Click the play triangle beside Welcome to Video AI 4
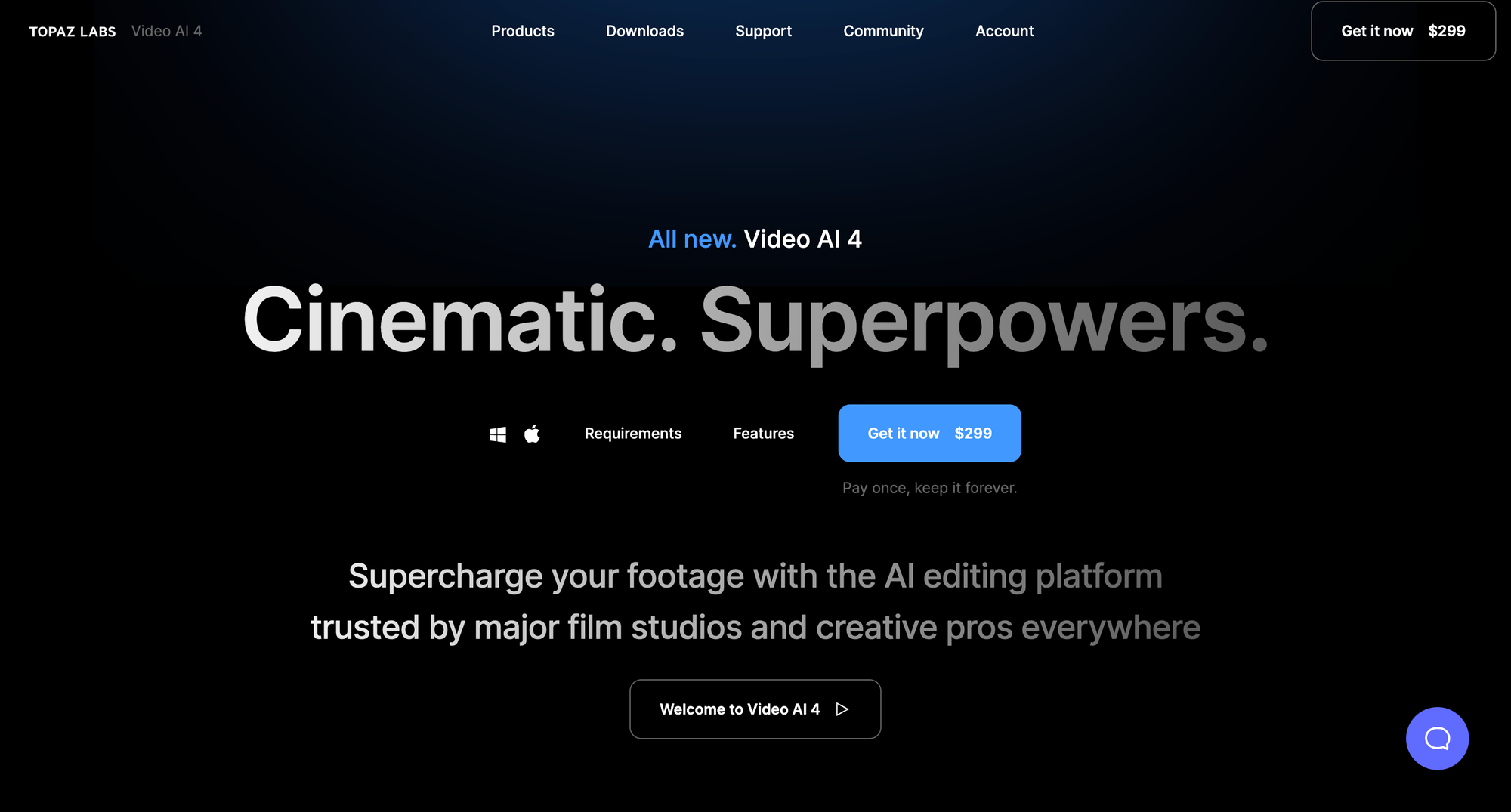The image size is (1511, 812). tap(842, 709)
